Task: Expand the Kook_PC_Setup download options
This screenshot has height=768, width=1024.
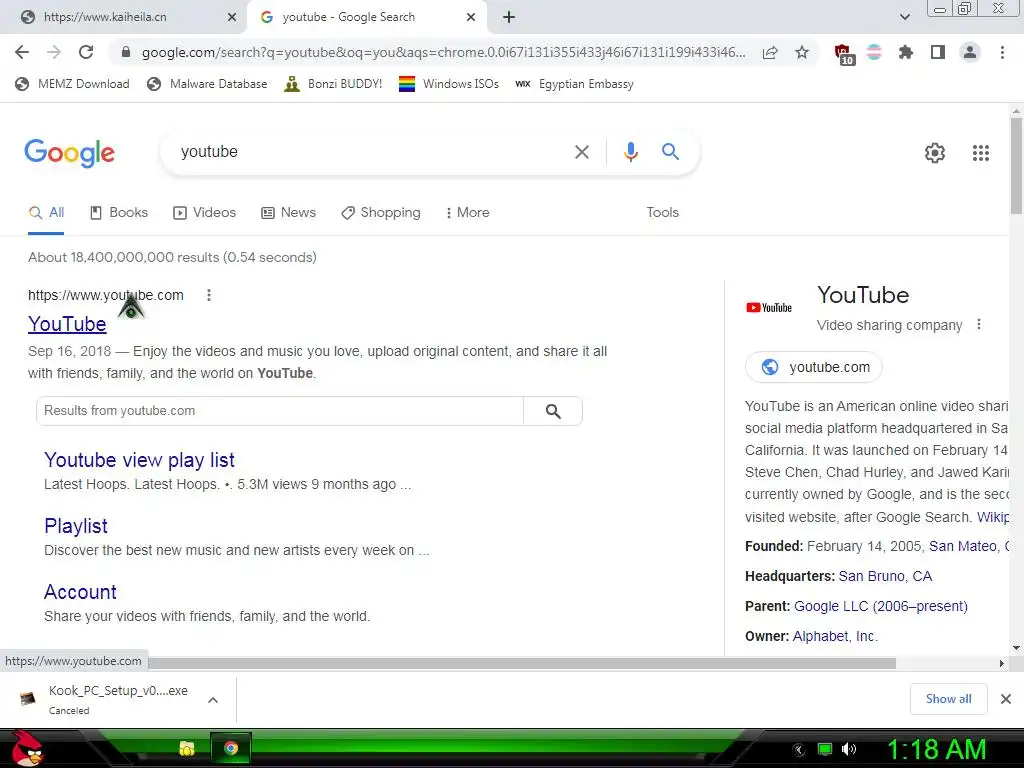Action: (x=212, y=700)
